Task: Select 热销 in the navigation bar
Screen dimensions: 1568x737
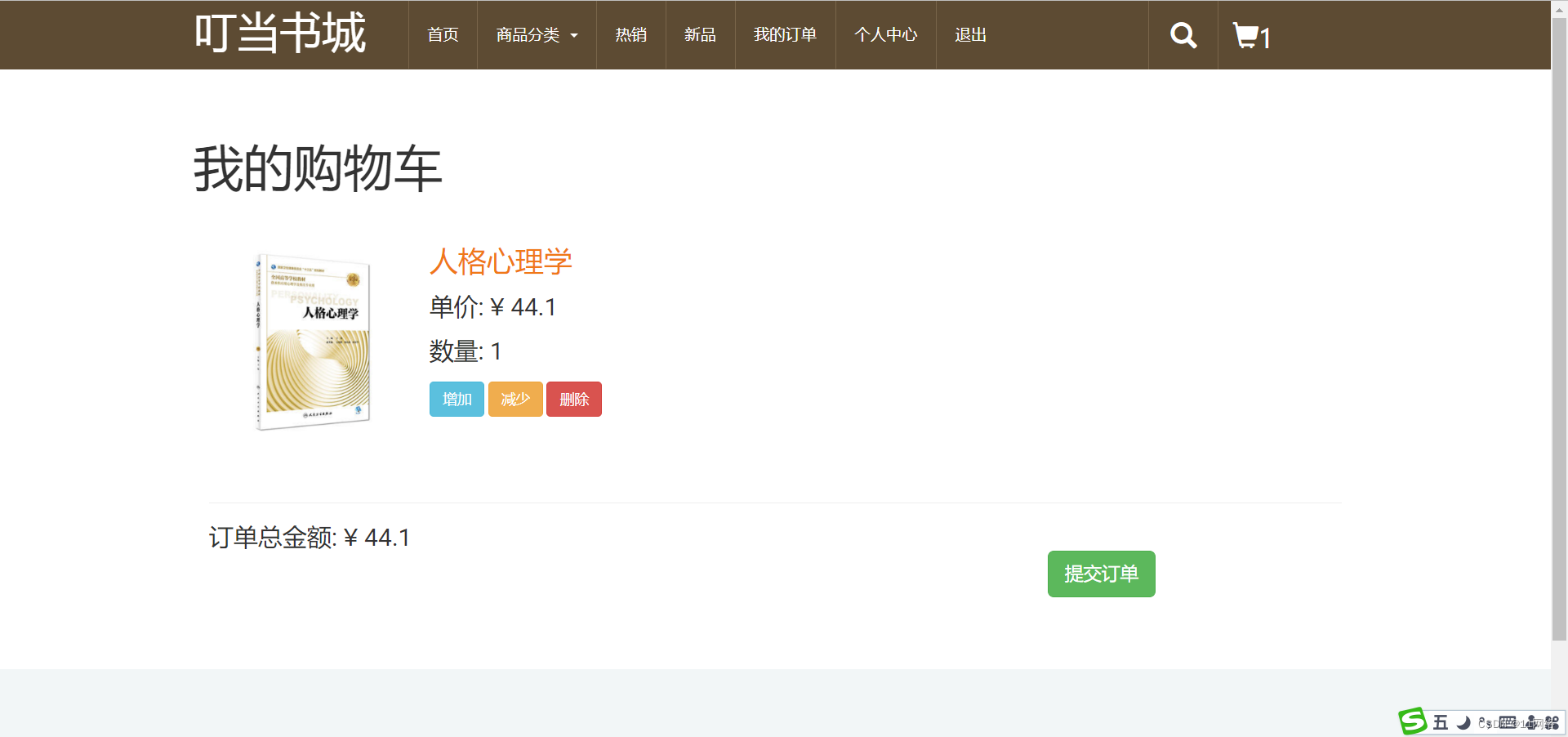Action: pyautogui.click(x=630, y=34)
